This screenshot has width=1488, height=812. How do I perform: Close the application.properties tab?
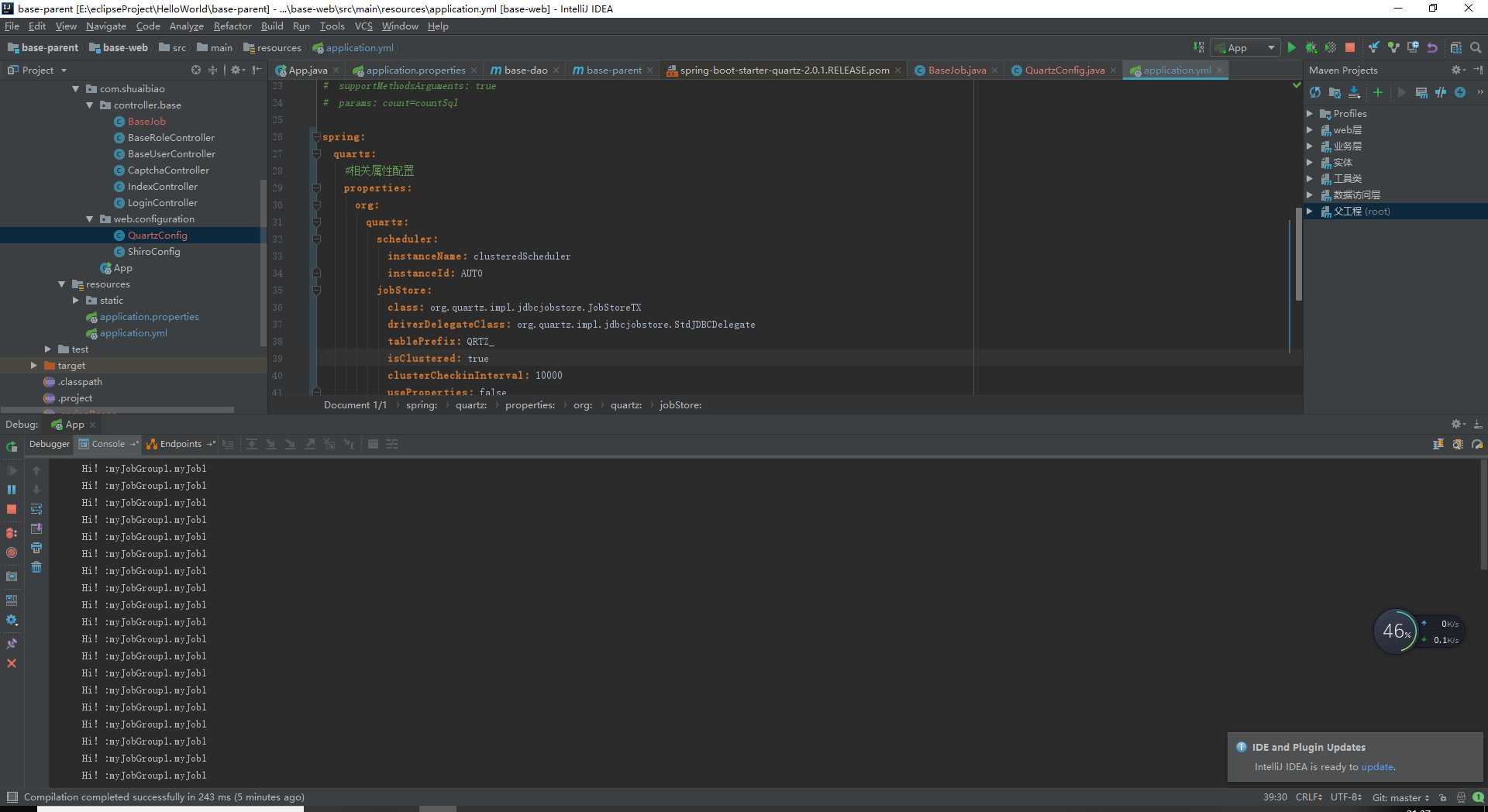(x=474, y=71)
